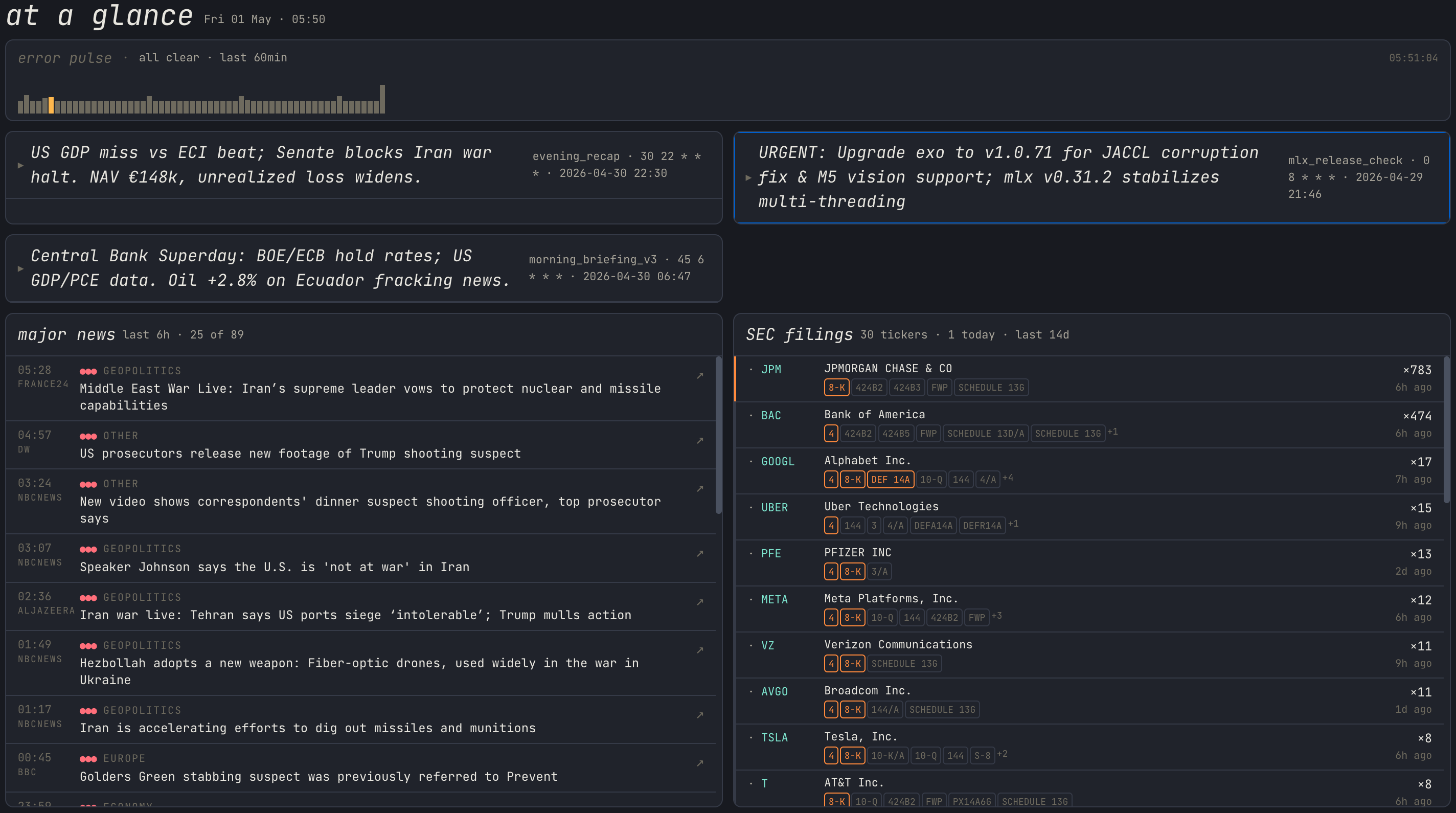This screenshot has width=1456, height=813.
Task: Expand the US GDP miss evening recap card
Action: pos(20,165)
